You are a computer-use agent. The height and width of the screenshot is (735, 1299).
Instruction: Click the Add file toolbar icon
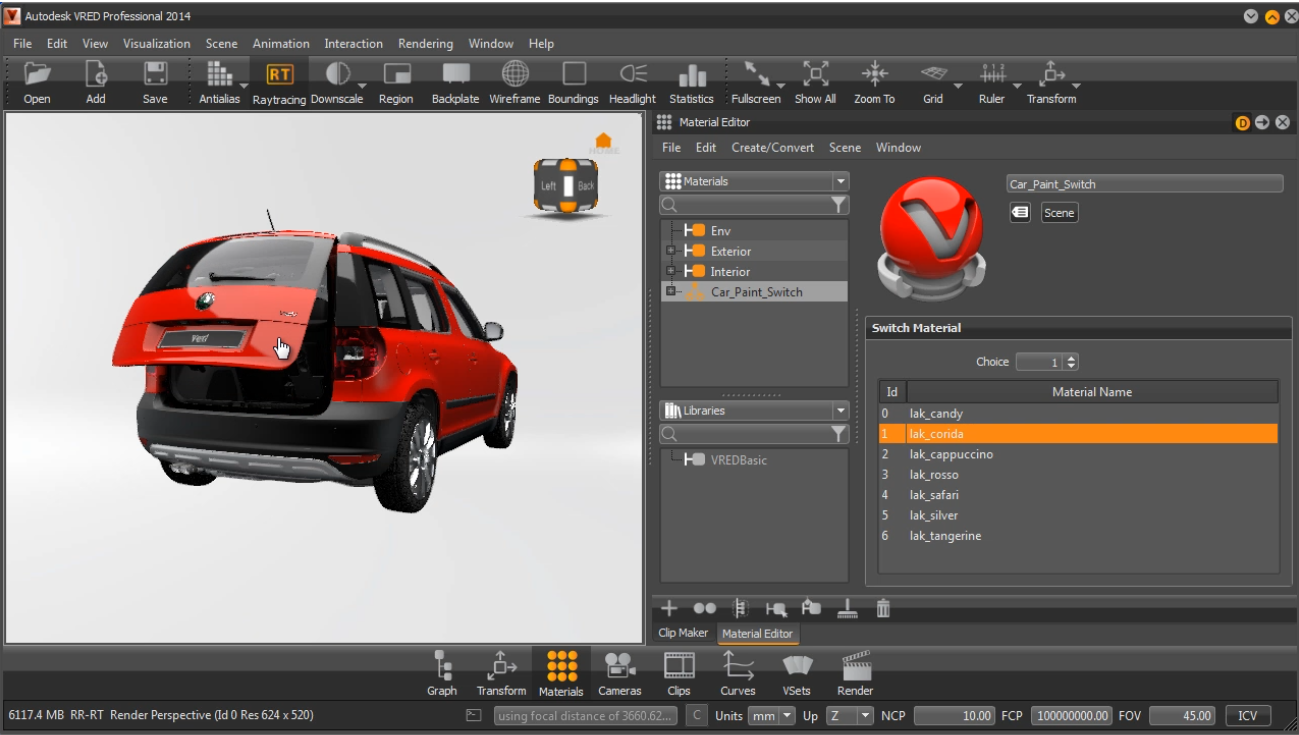pos(96,74)
